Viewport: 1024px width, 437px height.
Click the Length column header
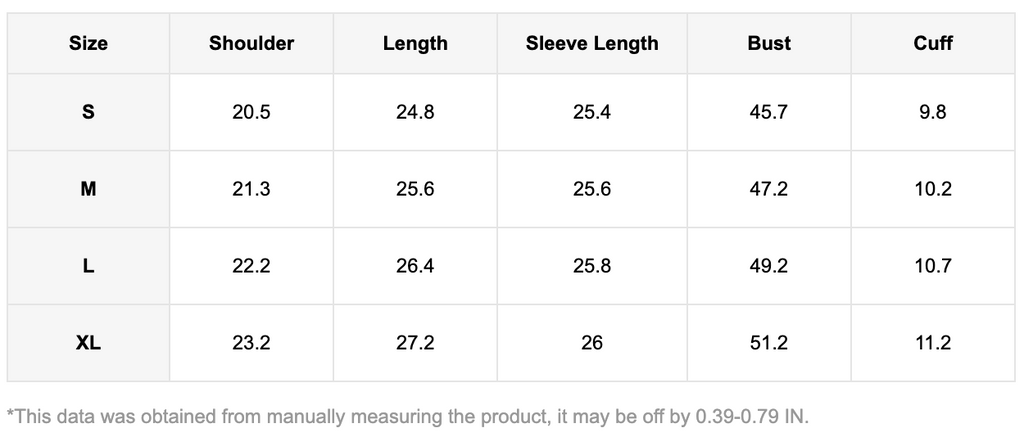point(415,43)
